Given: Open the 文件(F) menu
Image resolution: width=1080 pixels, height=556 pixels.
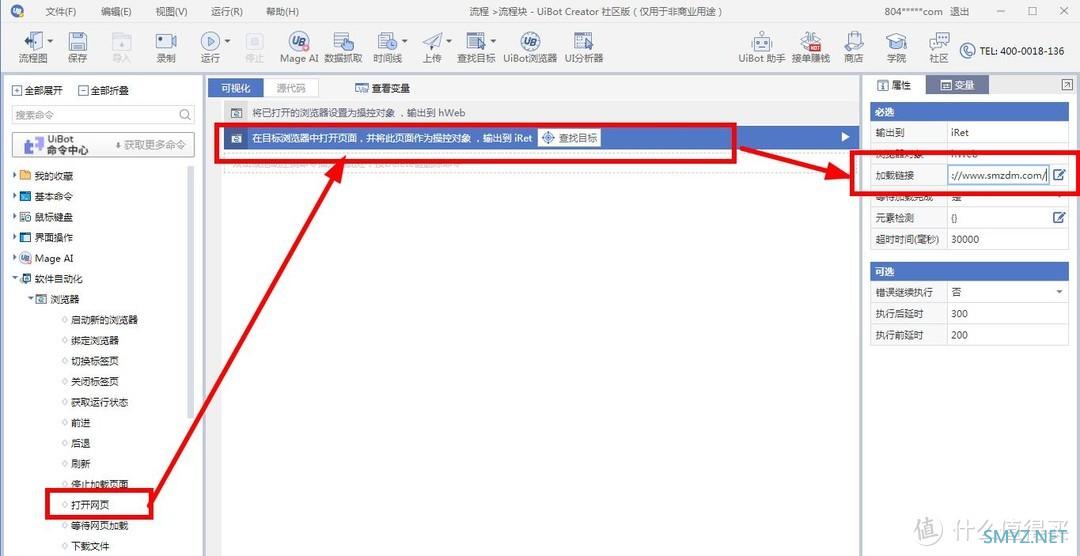Looking at the screenshot, I should tap(61, 12).
